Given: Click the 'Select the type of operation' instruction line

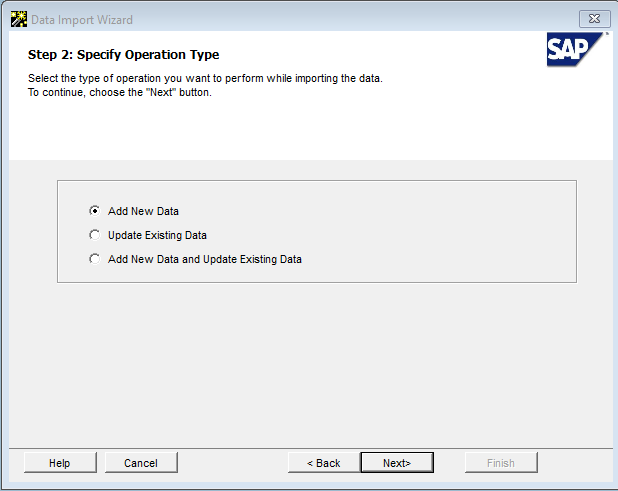Looking at the screenshot, I should (x=204, y=78).
